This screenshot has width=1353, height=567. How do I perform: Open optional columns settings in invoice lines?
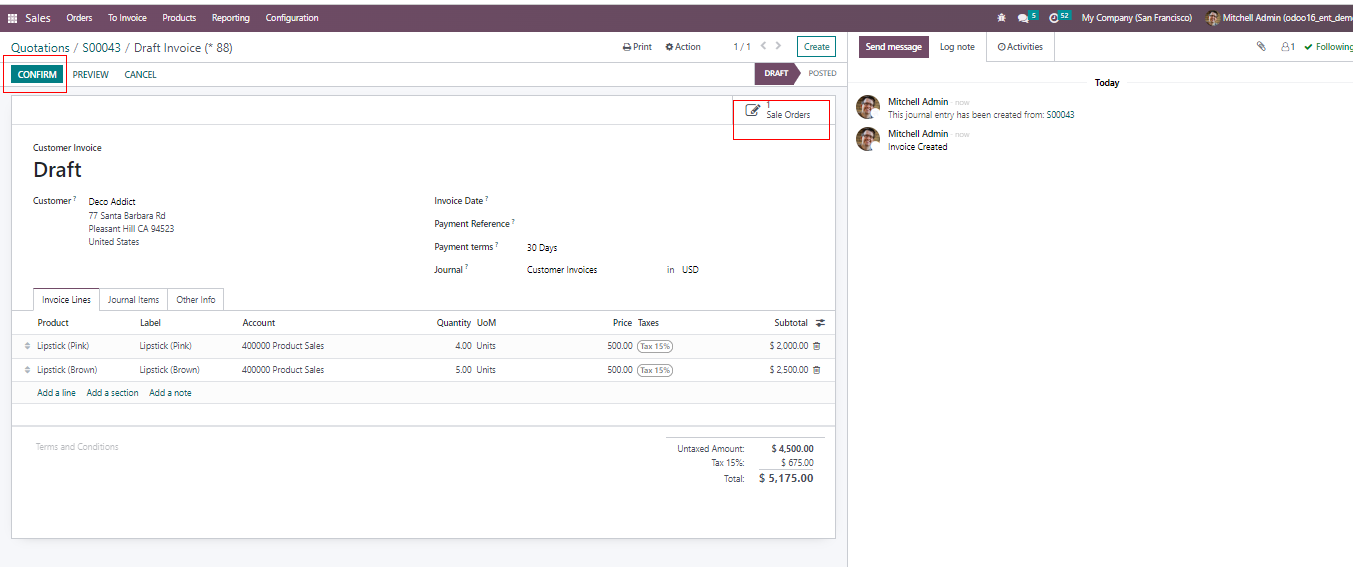820,323
